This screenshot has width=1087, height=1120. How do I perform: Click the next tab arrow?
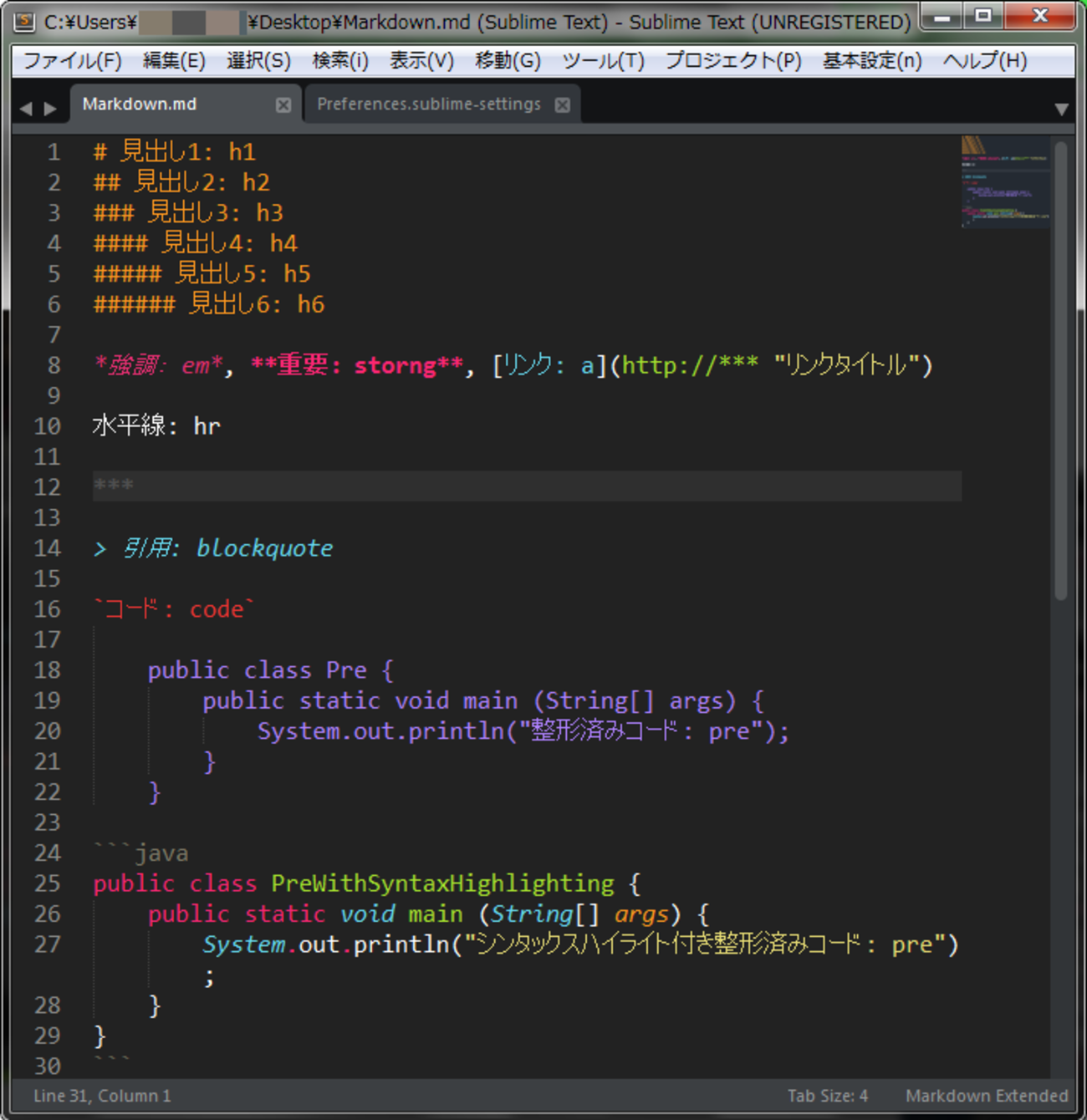[x=51, y=109]
